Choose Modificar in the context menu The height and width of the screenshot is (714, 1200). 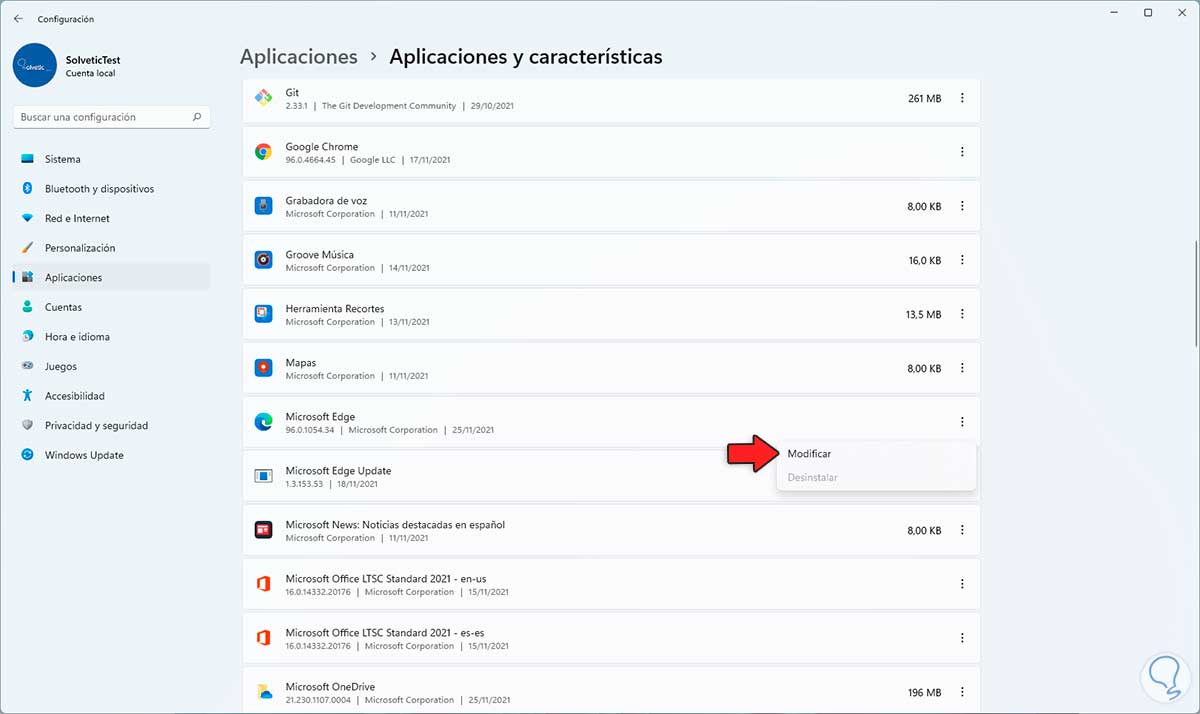(876, 454)
